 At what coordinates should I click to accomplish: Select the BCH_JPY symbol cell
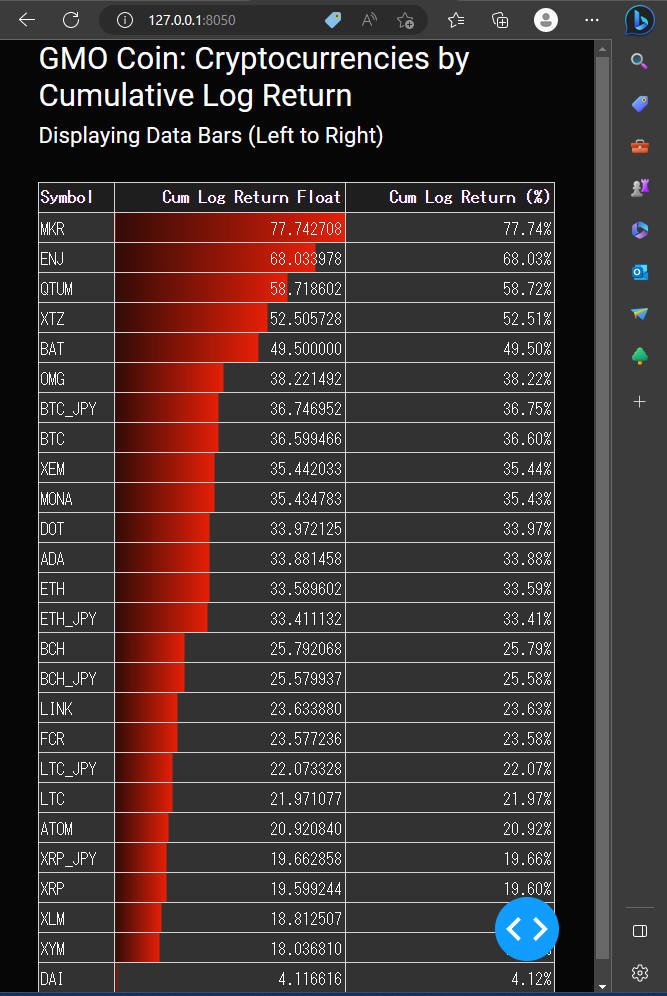point(76,678)
